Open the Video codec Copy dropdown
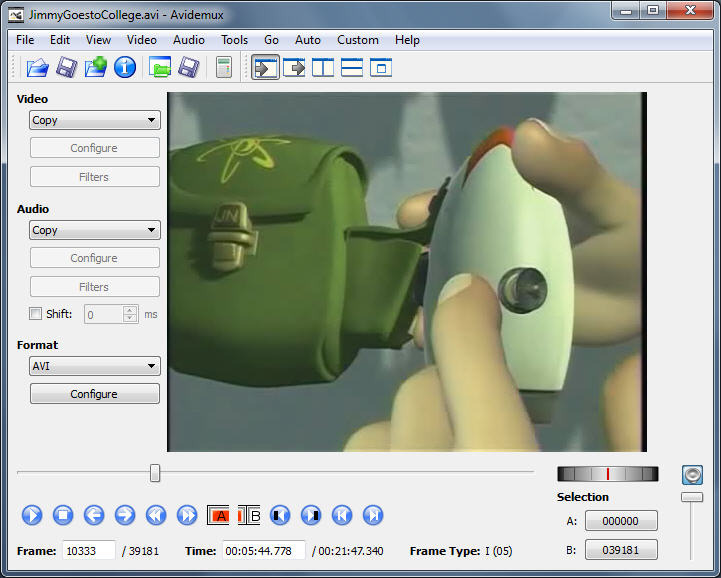Screen dimensions: 721x578 (95, 120)
